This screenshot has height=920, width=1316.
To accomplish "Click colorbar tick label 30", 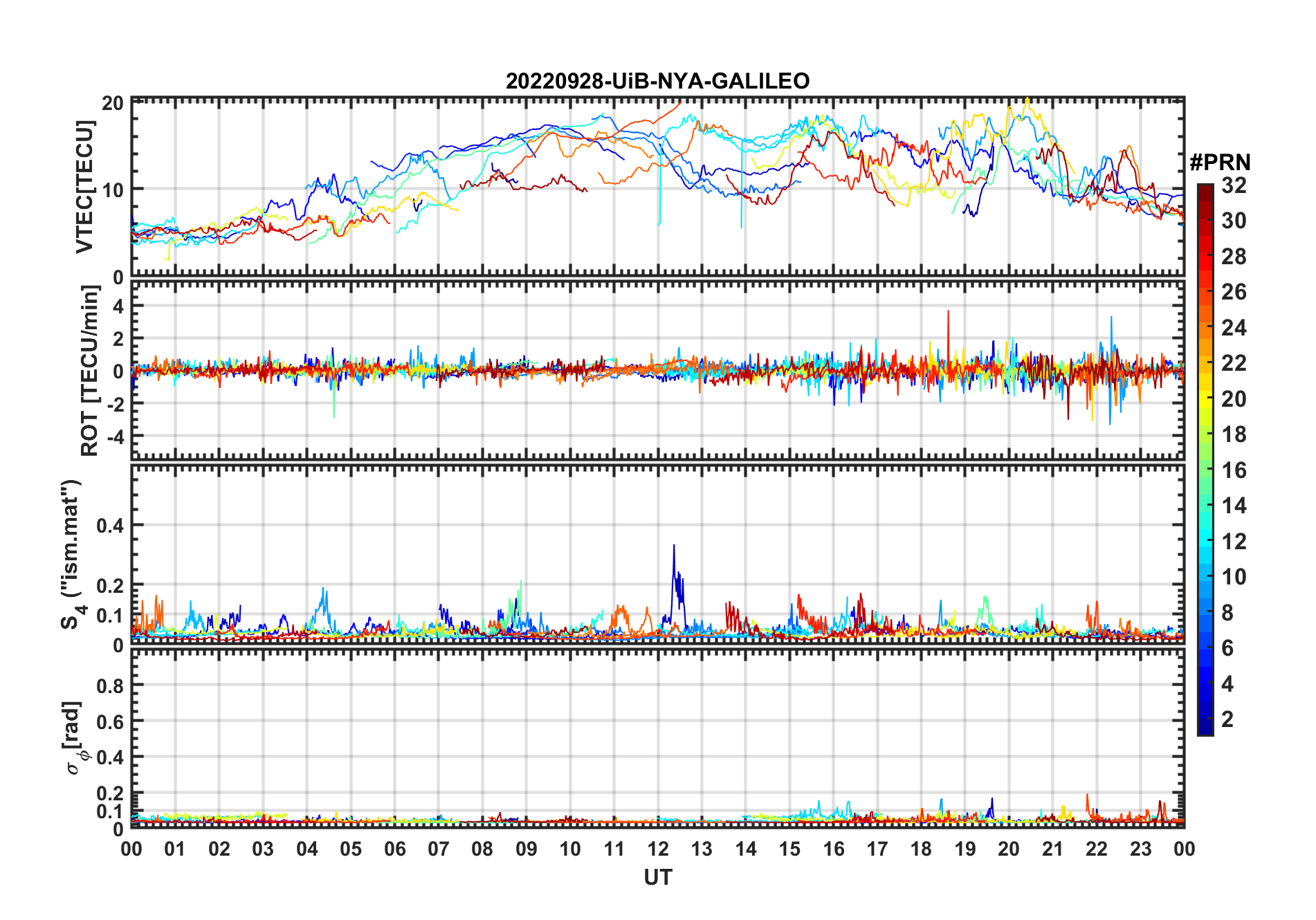I will [1234, 221].
